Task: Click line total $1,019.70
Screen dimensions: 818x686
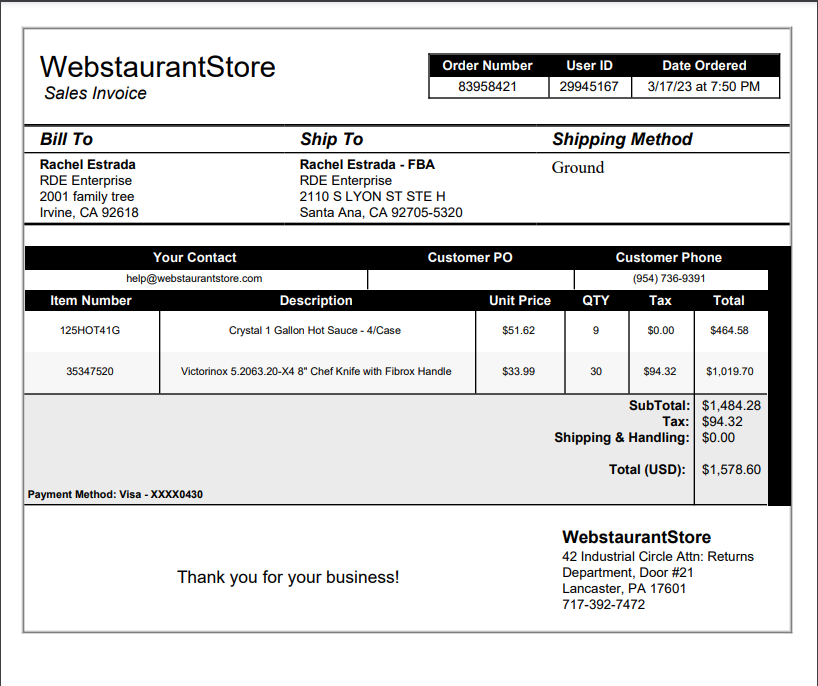Action: 730,372
